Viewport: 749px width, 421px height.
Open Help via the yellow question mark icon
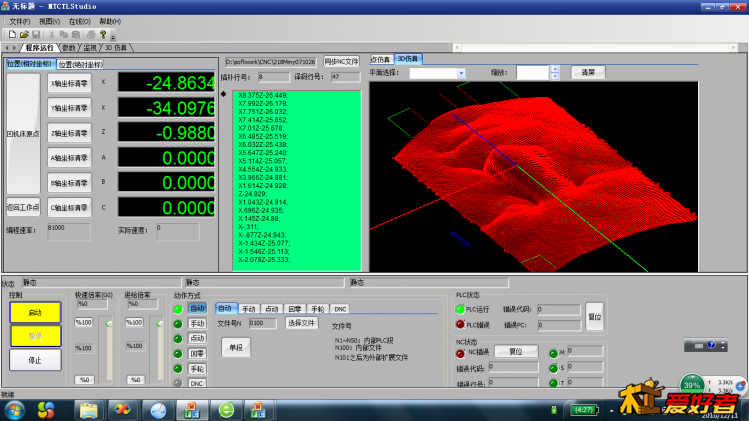(x=103, y=34)
